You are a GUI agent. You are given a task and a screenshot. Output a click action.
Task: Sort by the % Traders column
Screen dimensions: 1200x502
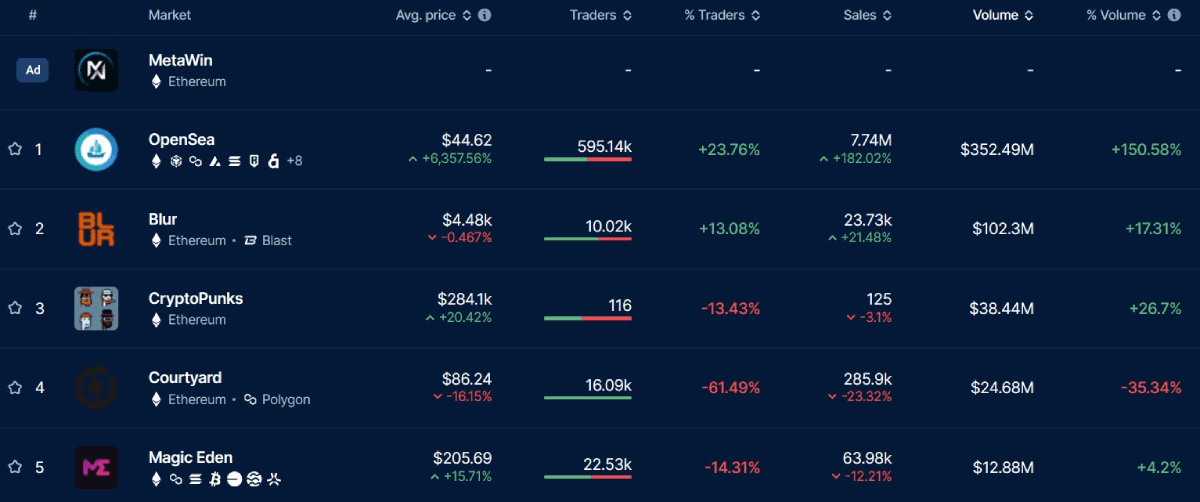point(722,16)
